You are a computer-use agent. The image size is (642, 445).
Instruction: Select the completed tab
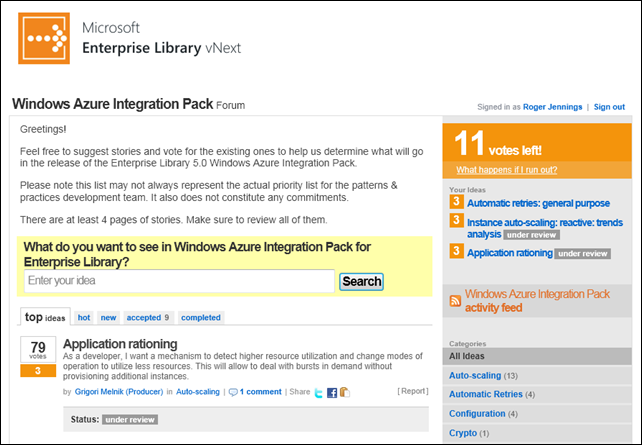[x=201, y=317]
